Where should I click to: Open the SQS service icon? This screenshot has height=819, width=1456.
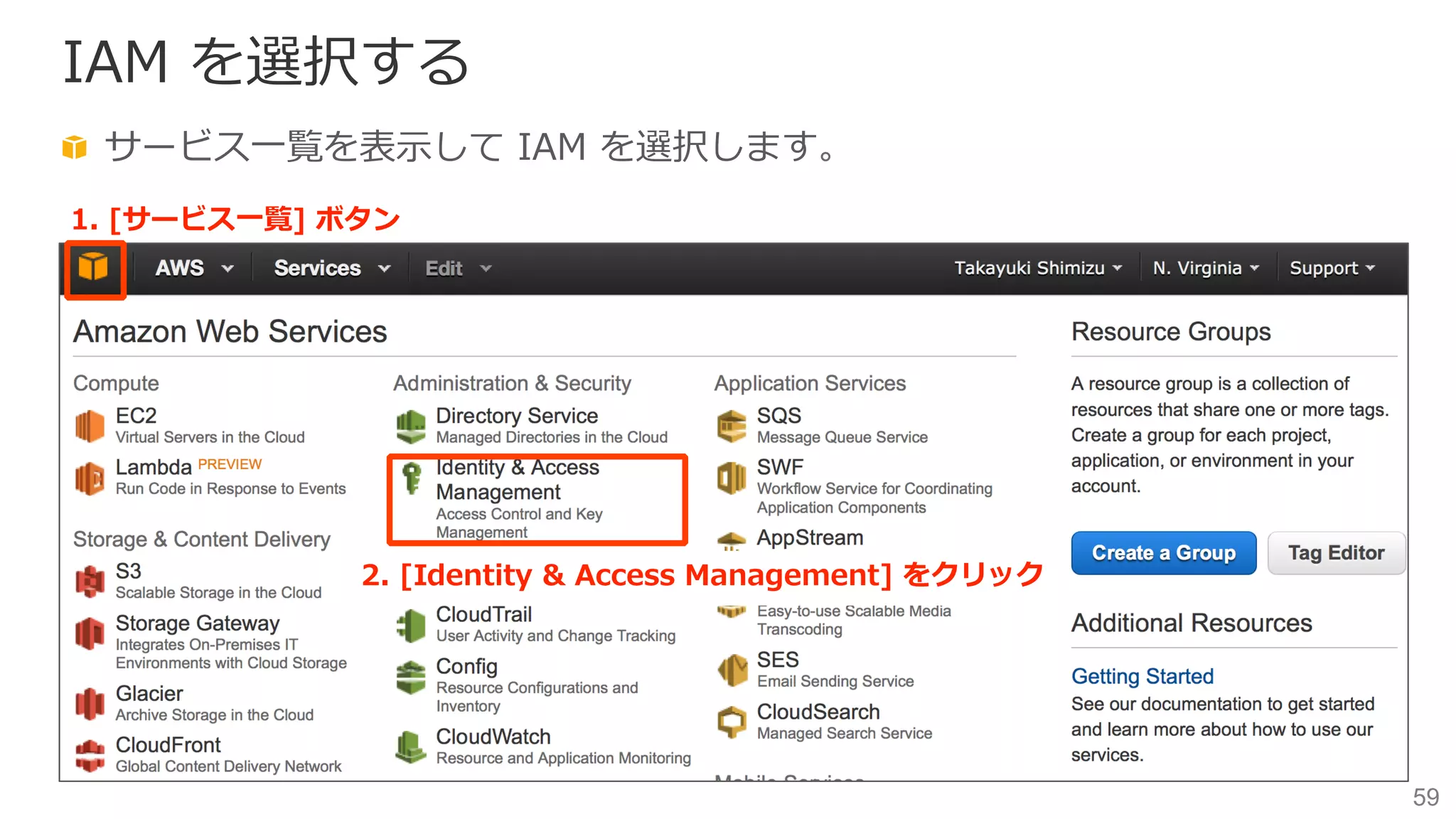[x=732, y=426]
